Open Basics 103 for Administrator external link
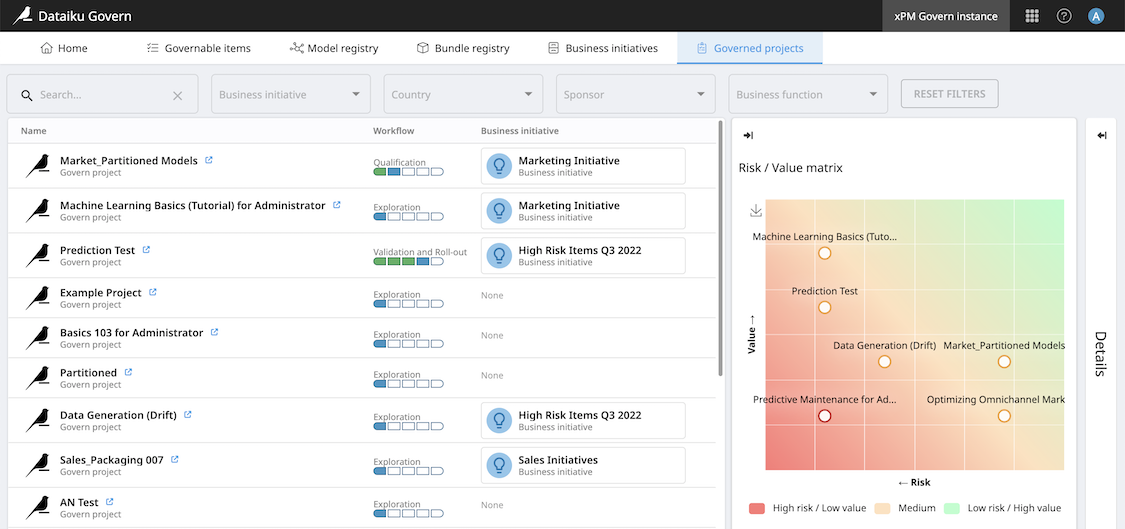The height and width of the screenshot is (529, 1125). coord(214,332)
